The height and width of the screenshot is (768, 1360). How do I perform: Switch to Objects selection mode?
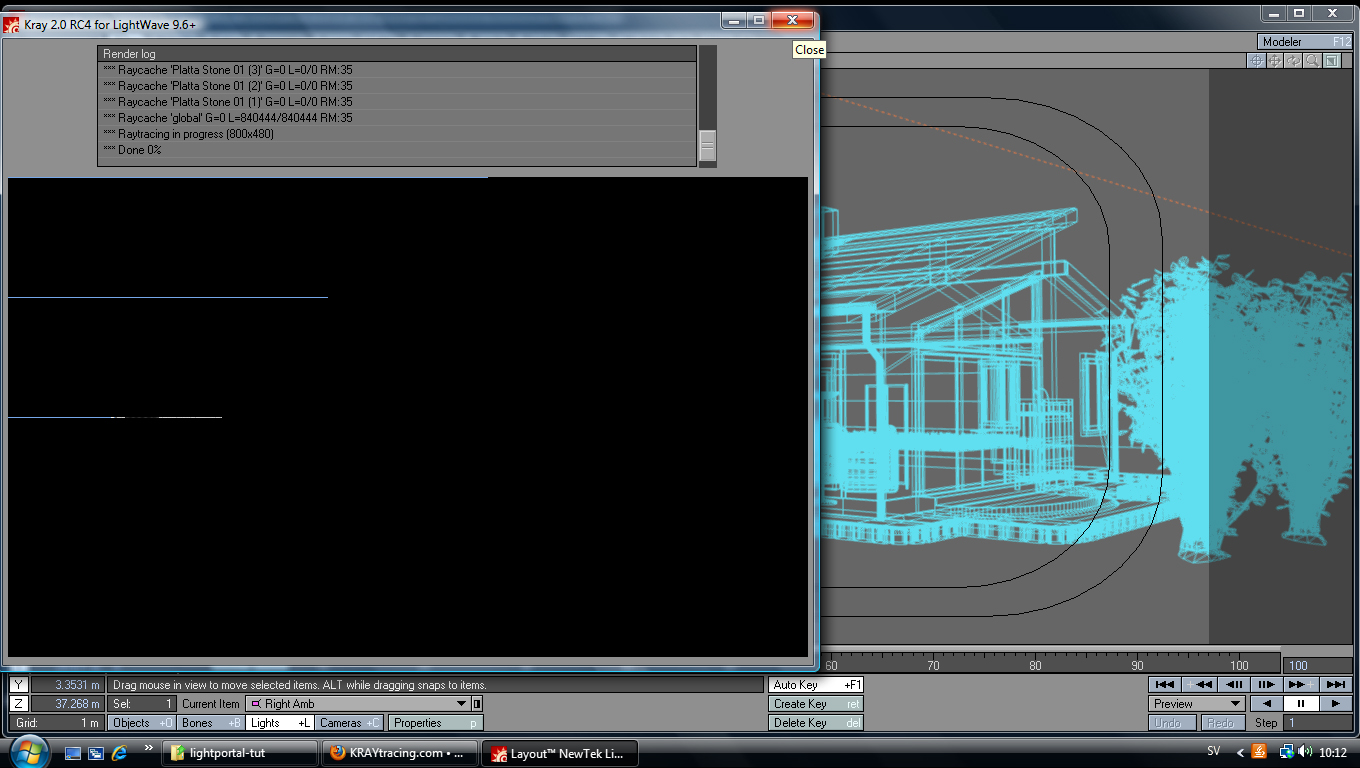tap(141, 723)
